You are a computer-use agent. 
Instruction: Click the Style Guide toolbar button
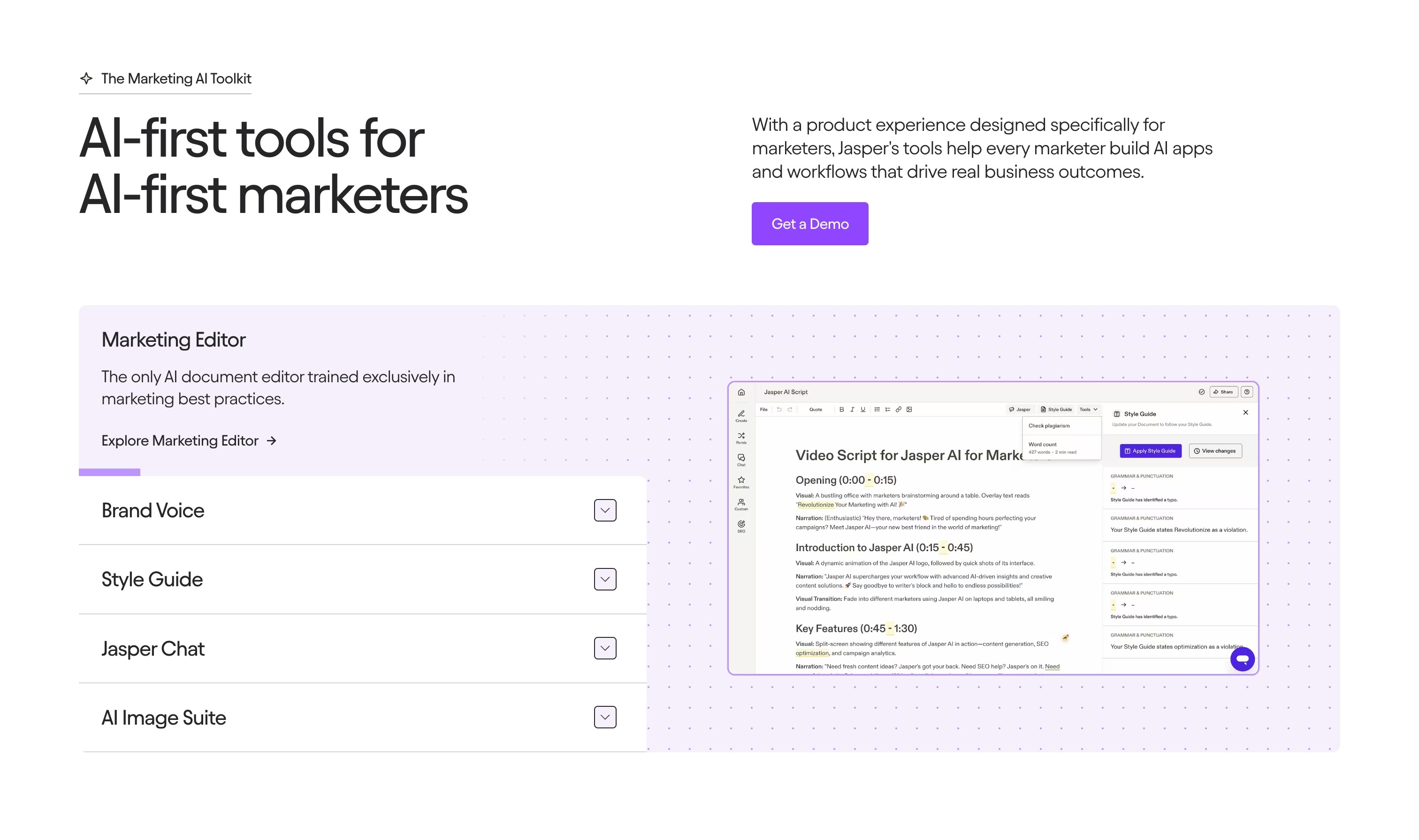pos(1057,409)
